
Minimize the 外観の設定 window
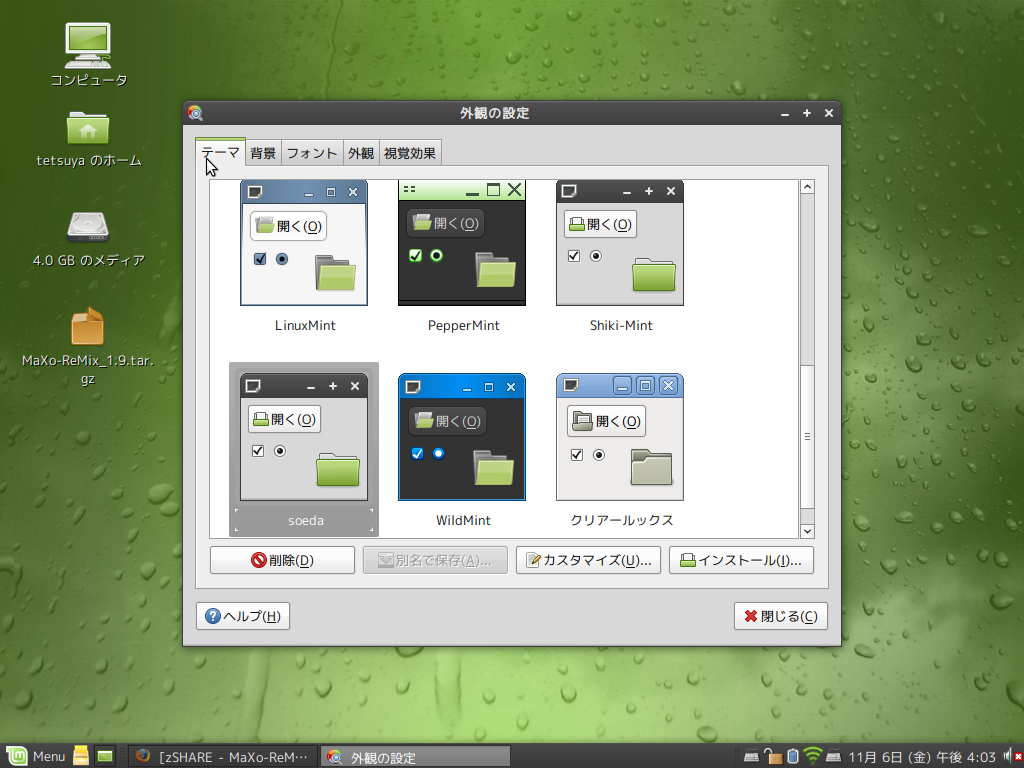[785, 114]
